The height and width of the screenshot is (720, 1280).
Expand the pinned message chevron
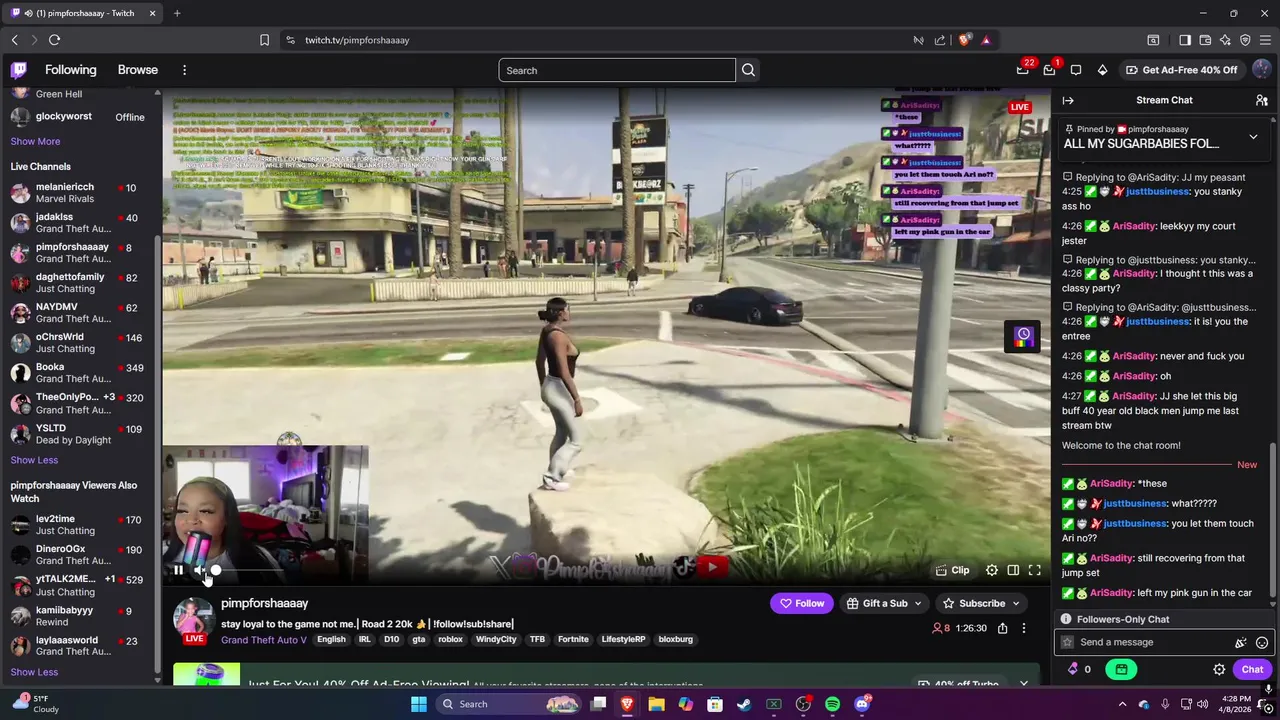[x=1253, y=137]
